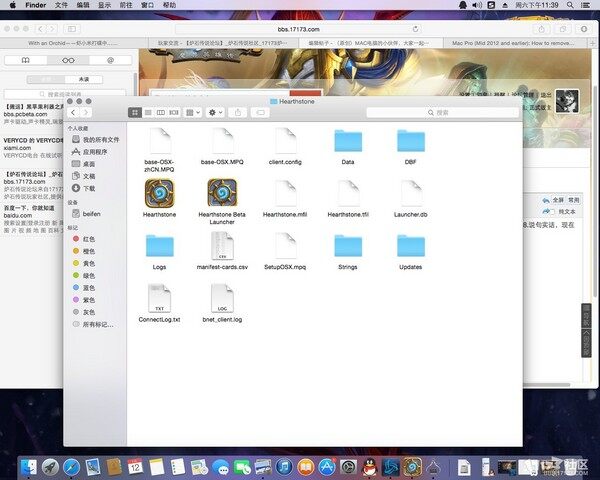This screenshot has width=600, height=480.
Task: Select beifen device in sidebar
Action: pyautogui.click(x=86, y=214)
